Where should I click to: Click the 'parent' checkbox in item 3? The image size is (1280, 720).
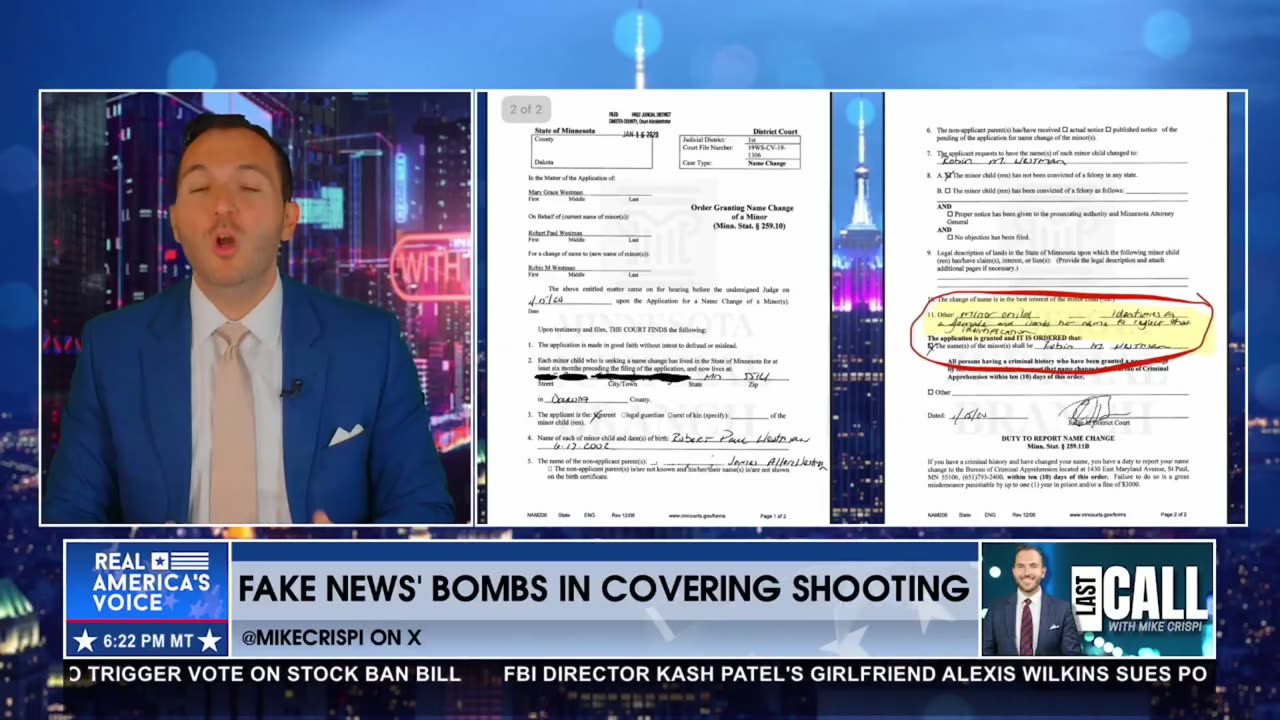[596, 415]
